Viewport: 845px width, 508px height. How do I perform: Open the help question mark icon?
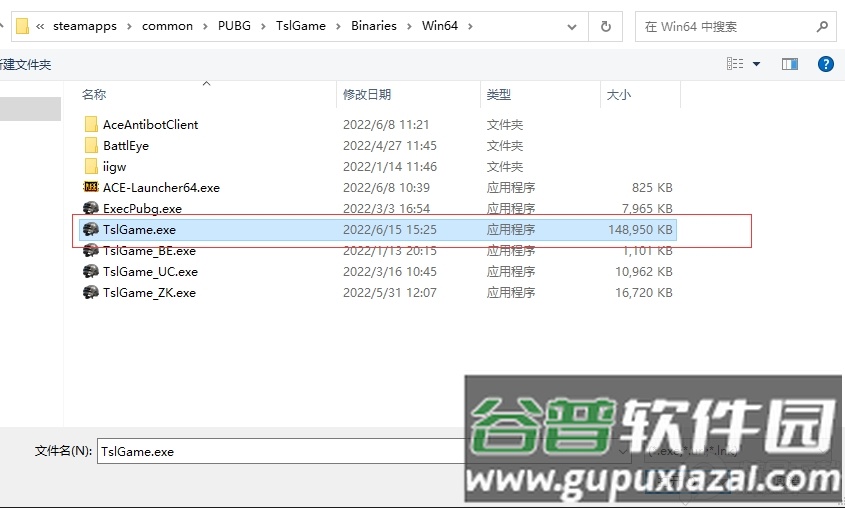click(826, 64)
